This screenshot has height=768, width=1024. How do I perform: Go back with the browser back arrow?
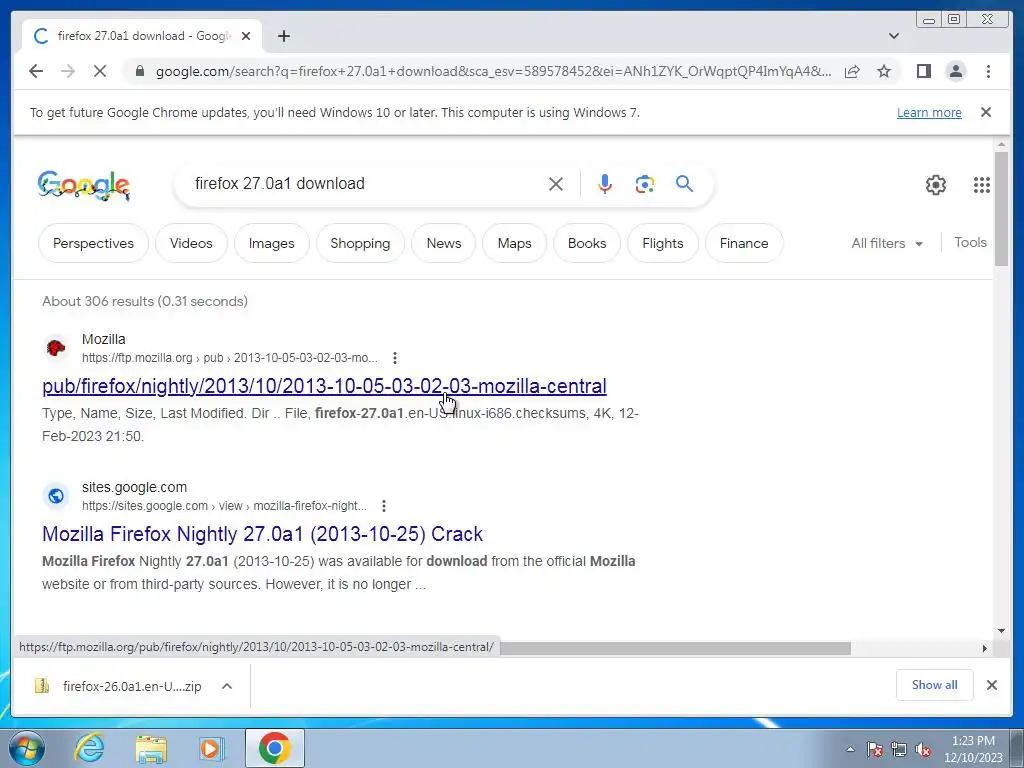point(36,71)
